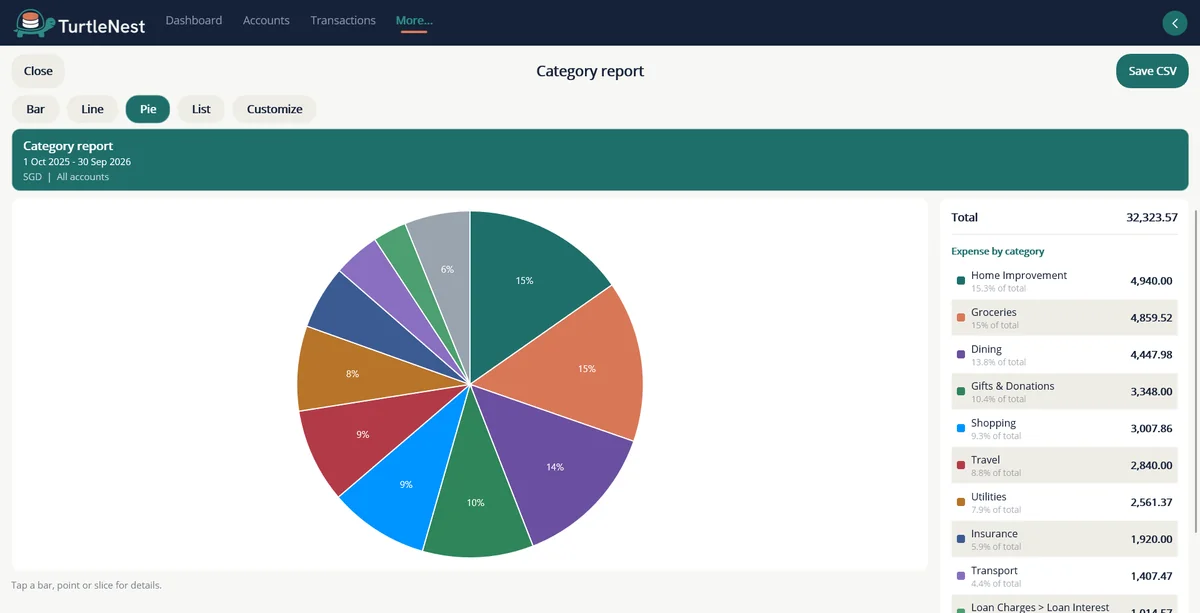Select the orange 15% pie slice

tap(585, 368)
